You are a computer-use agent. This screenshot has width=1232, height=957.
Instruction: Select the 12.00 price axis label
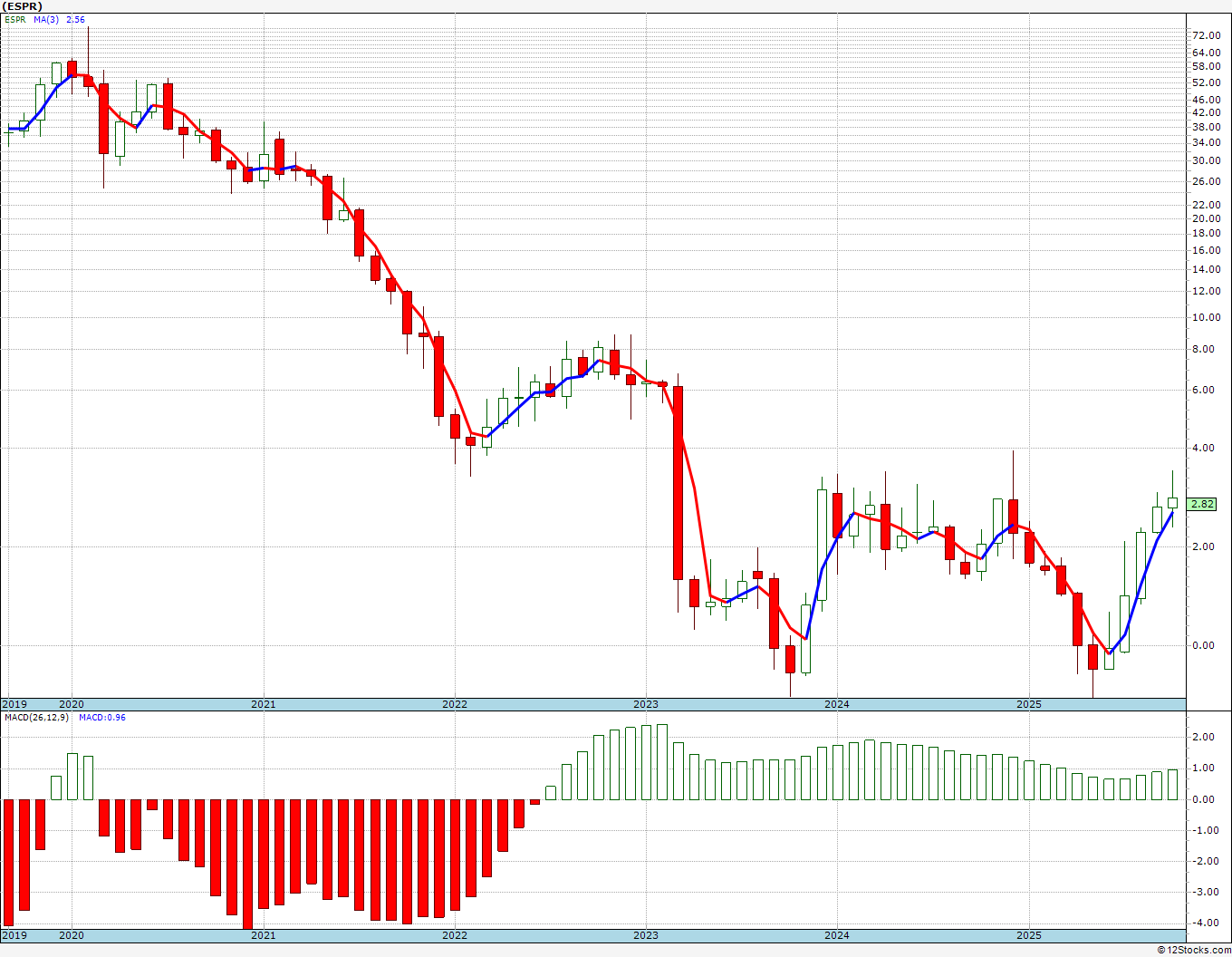click(x=1206, y=291)
